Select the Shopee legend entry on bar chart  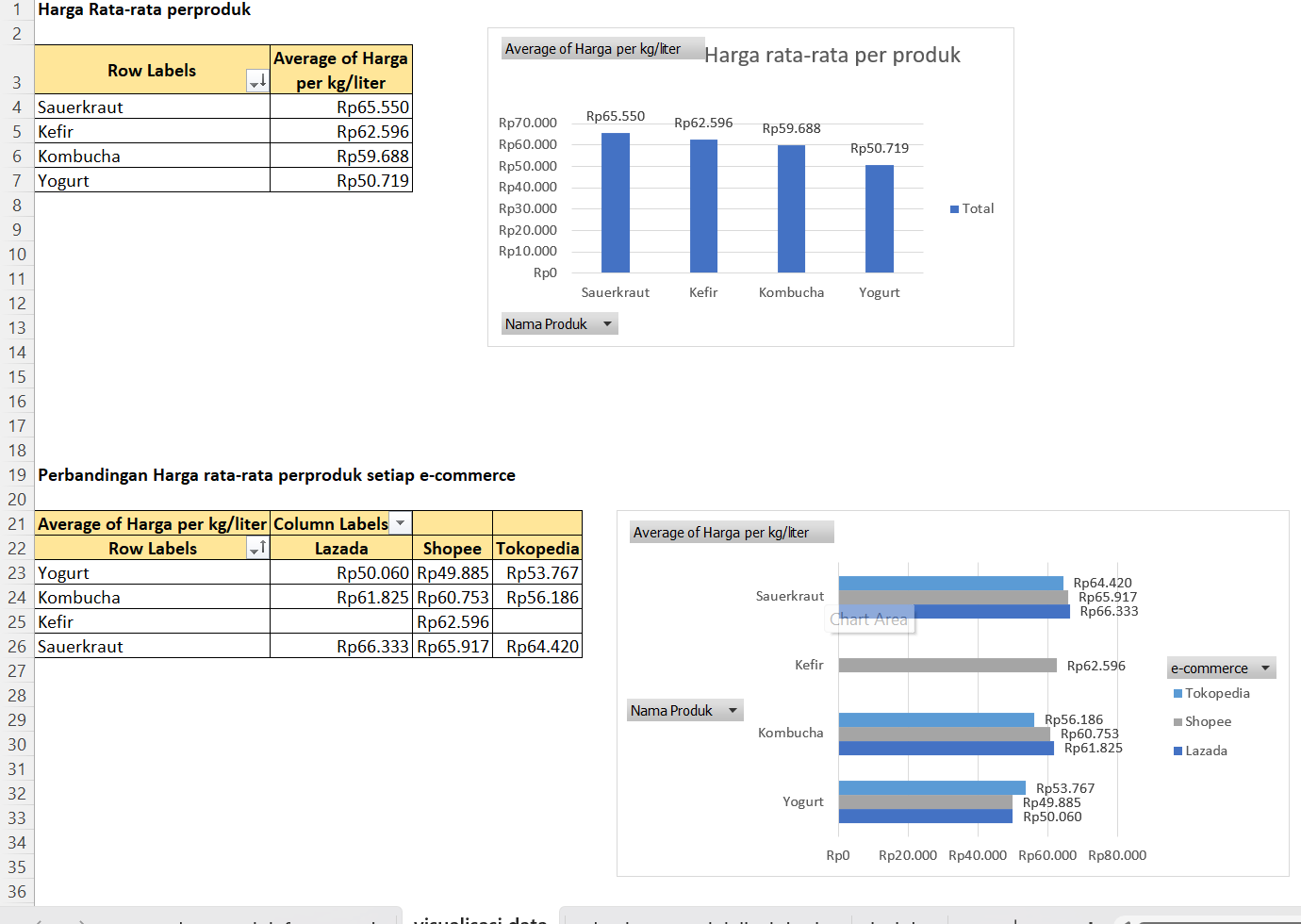tap(1207, 721)
